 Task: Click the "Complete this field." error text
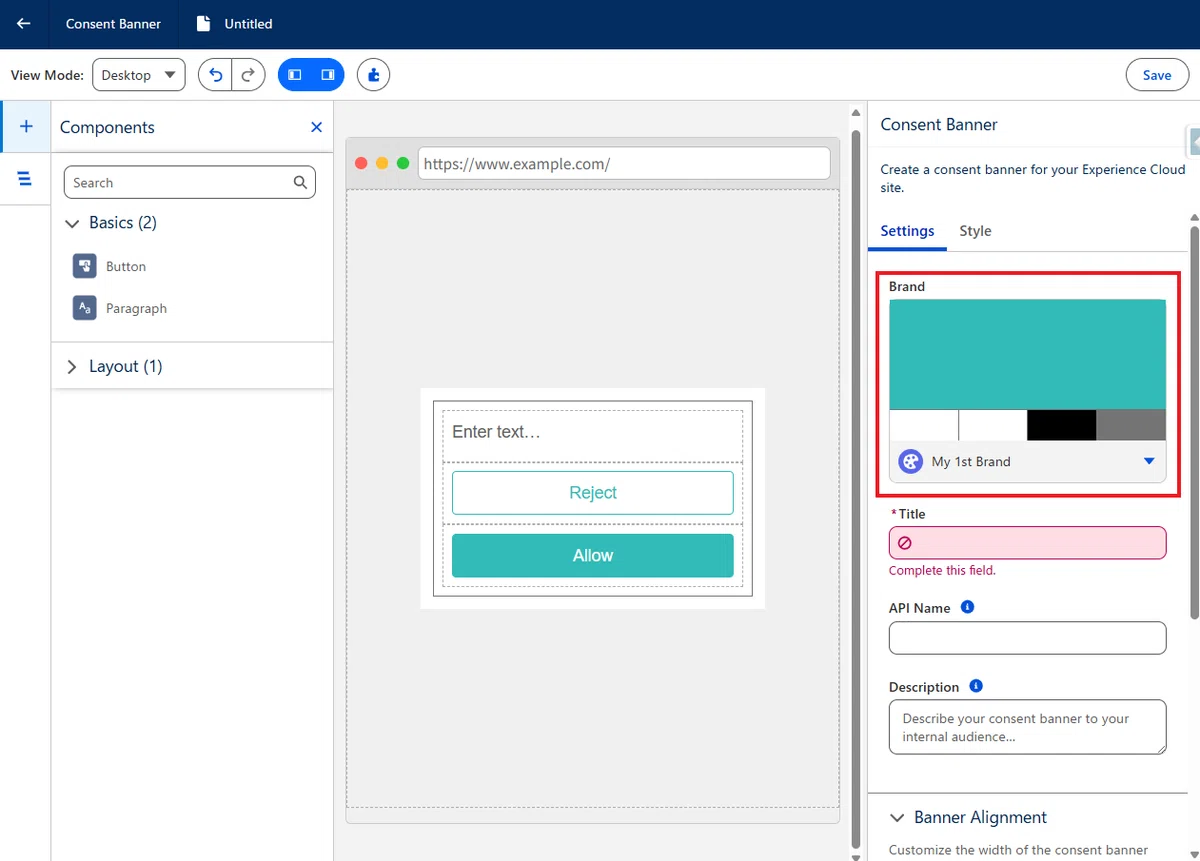pos(942,570)
